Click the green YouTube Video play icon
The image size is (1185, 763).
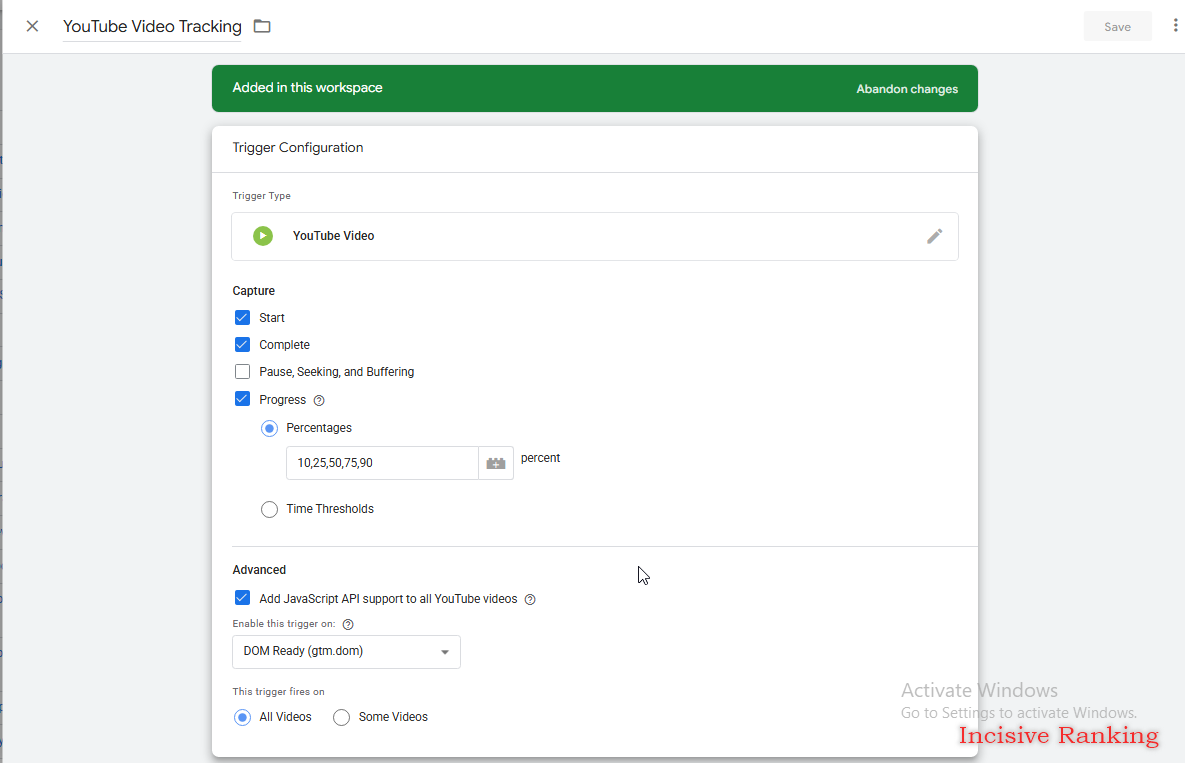[x=263, y=236]
